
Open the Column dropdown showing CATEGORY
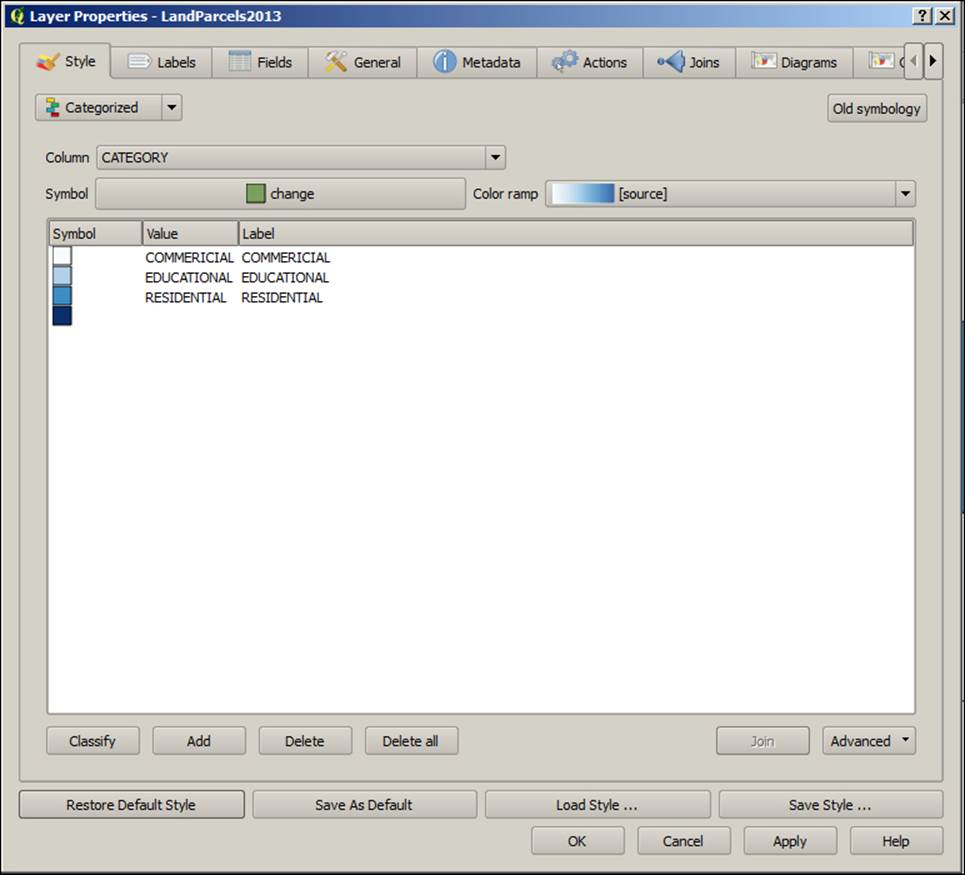click(x=494, y=157)
